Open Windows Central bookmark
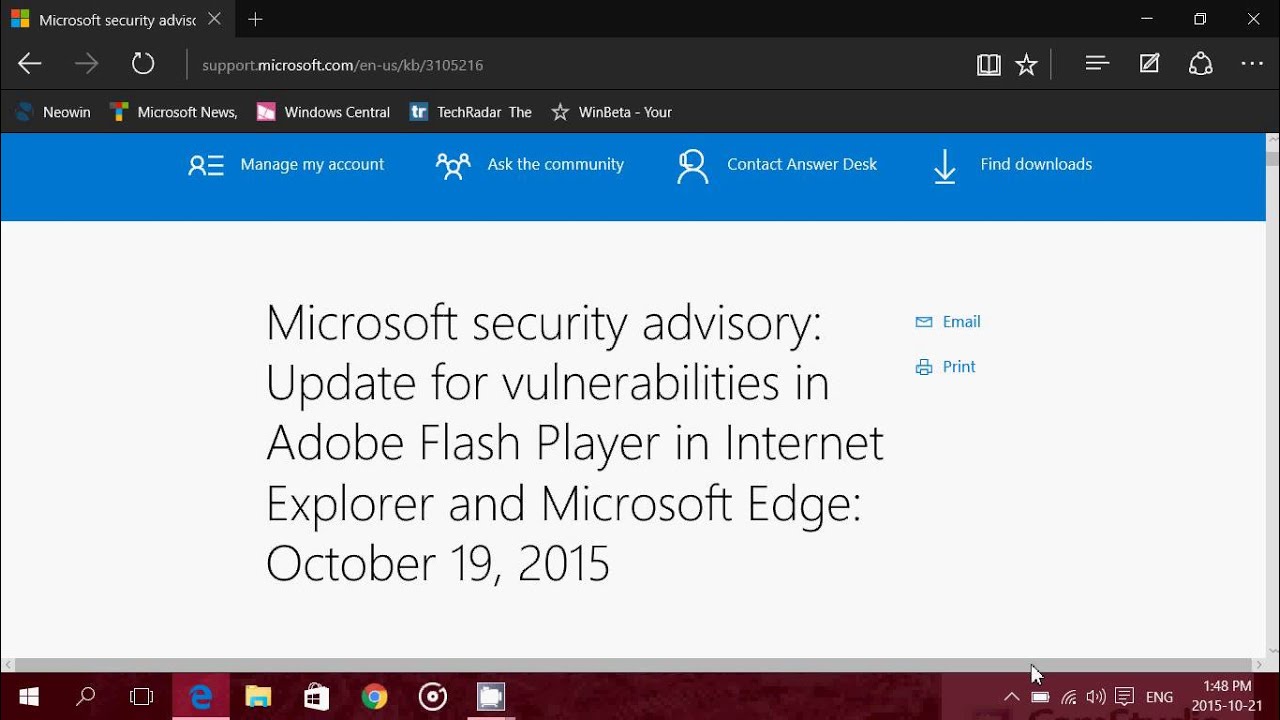 coord(323,112)
